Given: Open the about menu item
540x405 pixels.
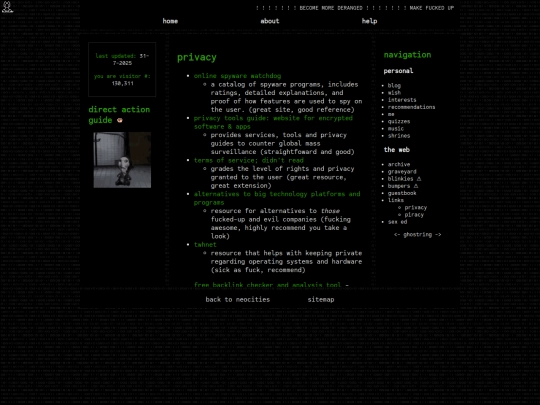Looking at the screenshot, I should 270,21.
